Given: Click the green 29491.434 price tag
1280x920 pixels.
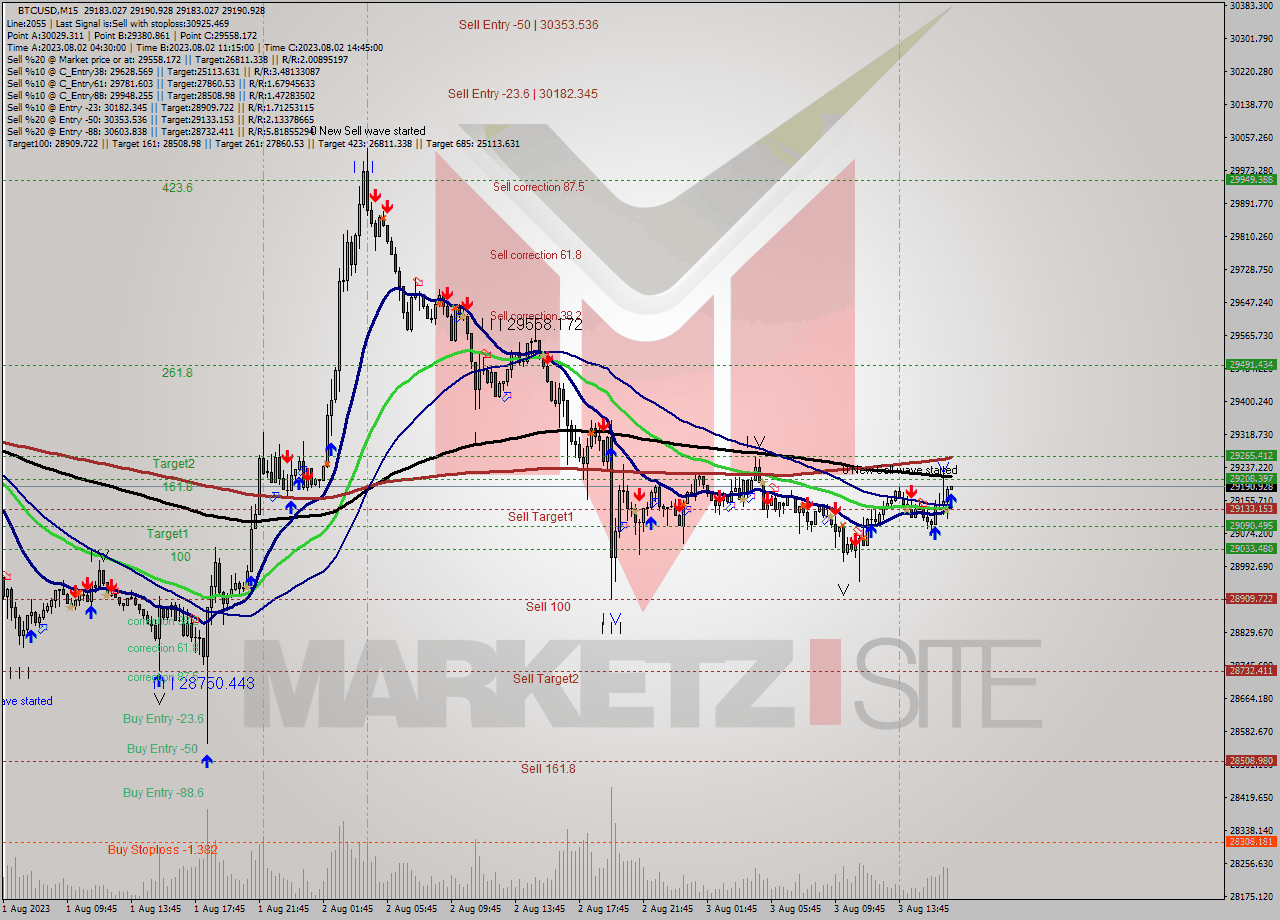Looking at the screenshot, I should (1250, 364).
